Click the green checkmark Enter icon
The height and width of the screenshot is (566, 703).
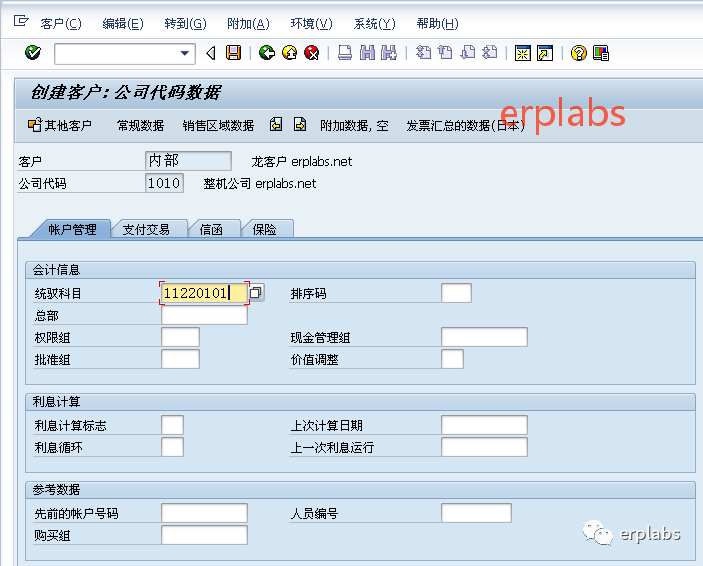33,53
